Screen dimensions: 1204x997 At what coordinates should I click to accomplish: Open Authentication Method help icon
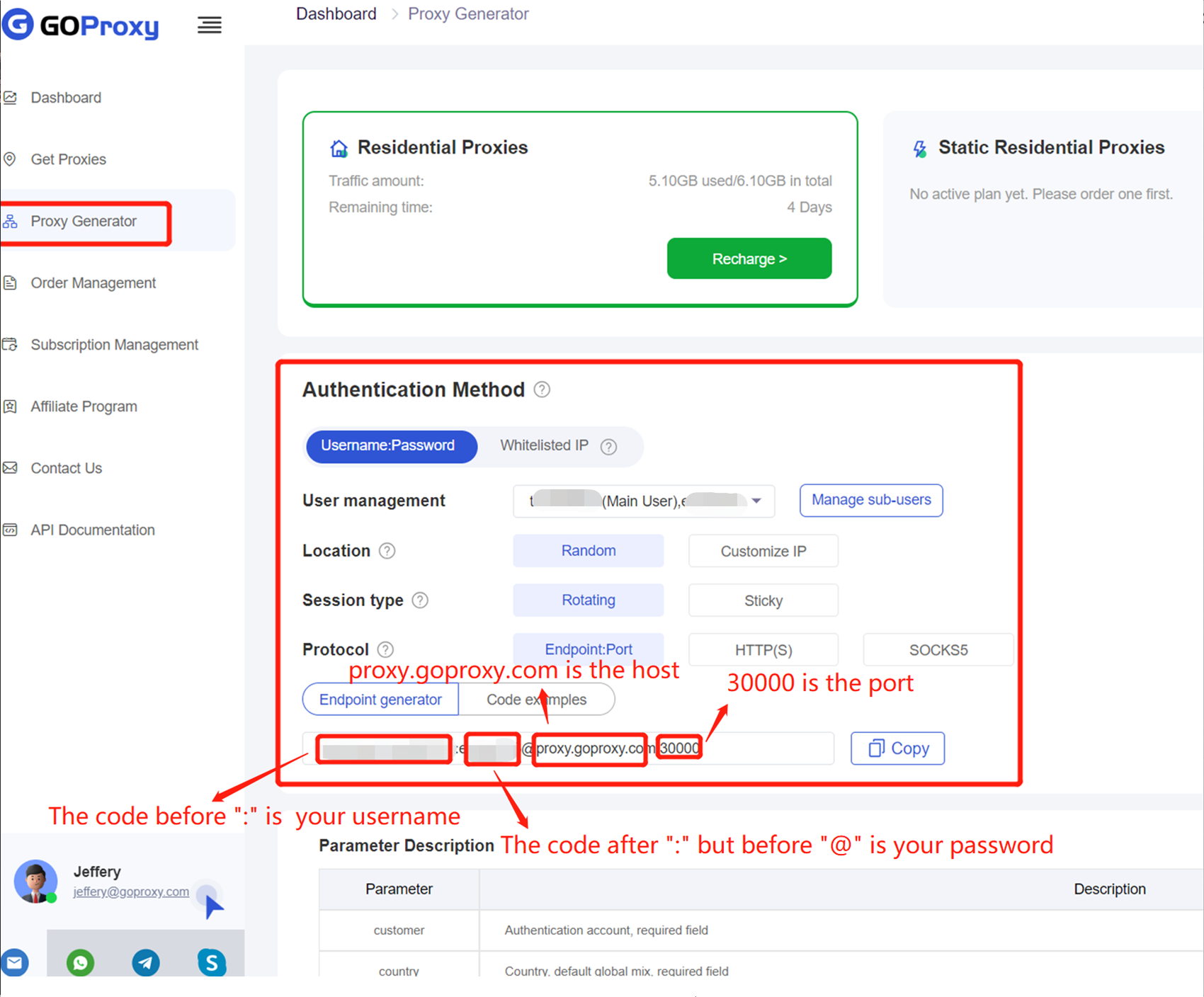[x=542, y=389]
